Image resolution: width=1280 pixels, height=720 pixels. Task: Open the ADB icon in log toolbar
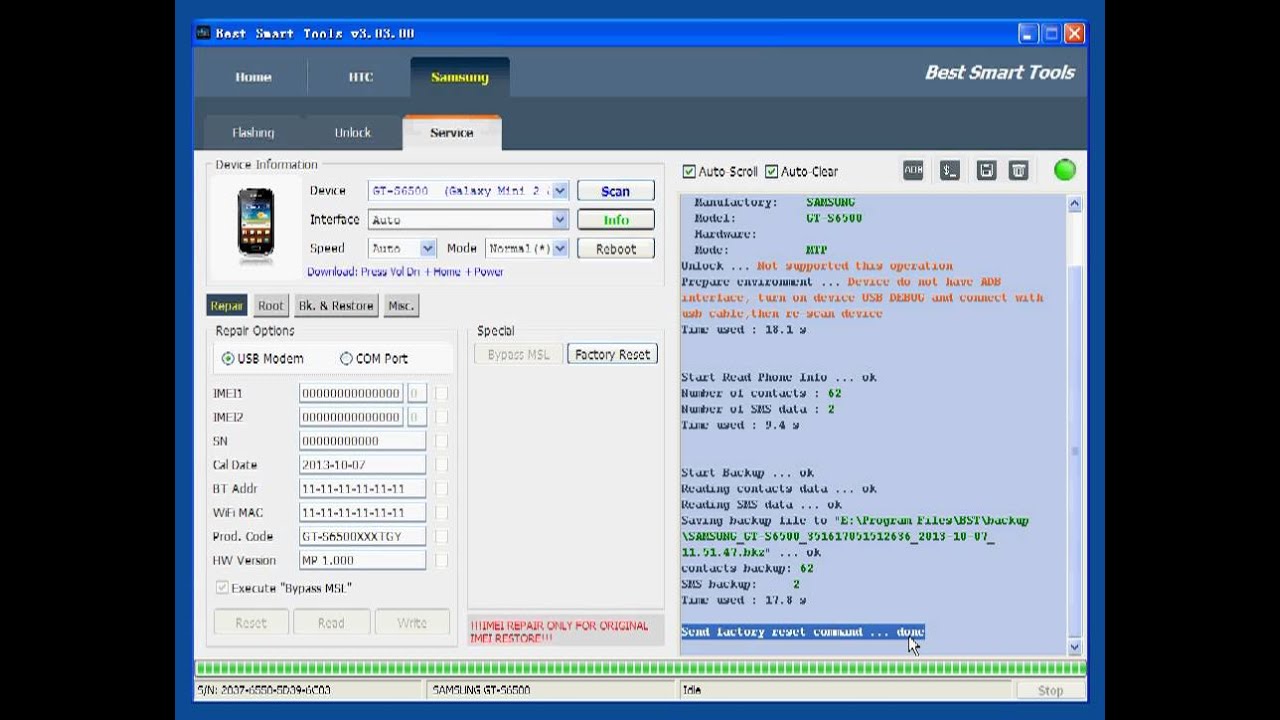(913, 171)
